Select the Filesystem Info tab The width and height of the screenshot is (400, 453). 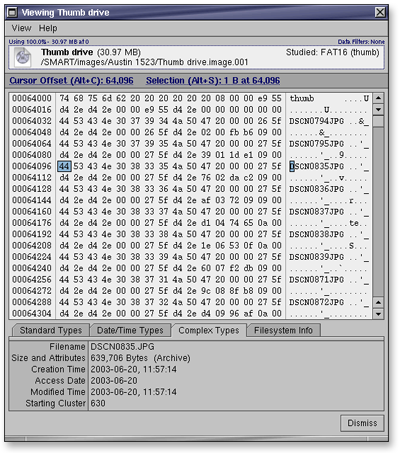pos(283,330)
